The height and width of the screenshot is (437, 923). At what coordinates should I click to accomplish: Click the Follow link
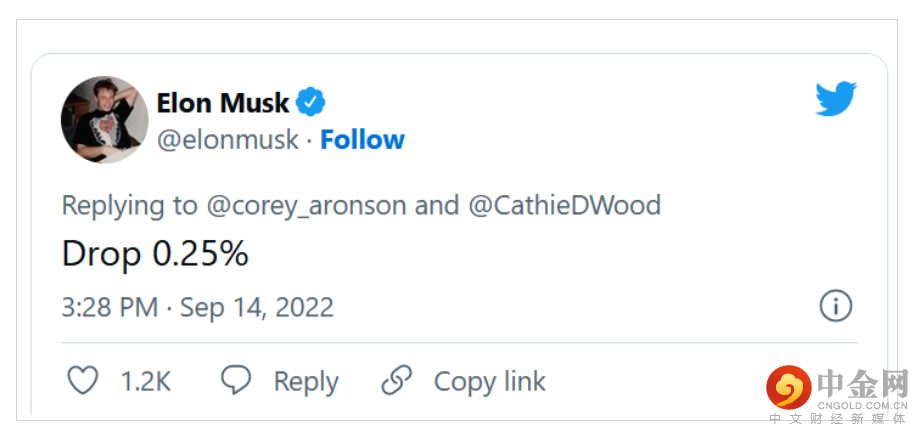point(362,140)
